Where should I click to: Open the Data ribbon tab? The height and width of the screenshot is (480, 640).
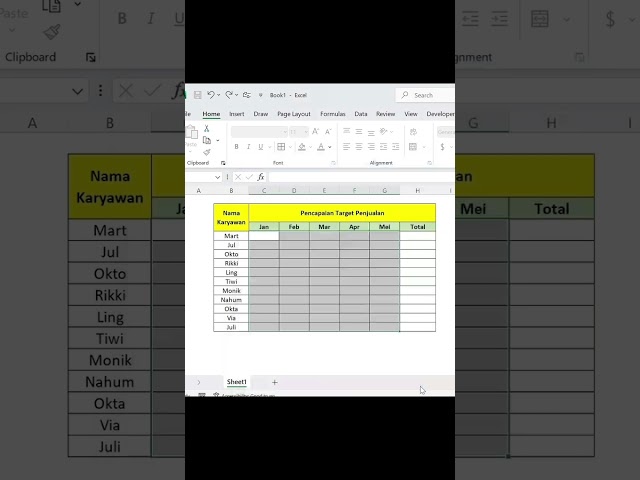[x=361, y=114]
